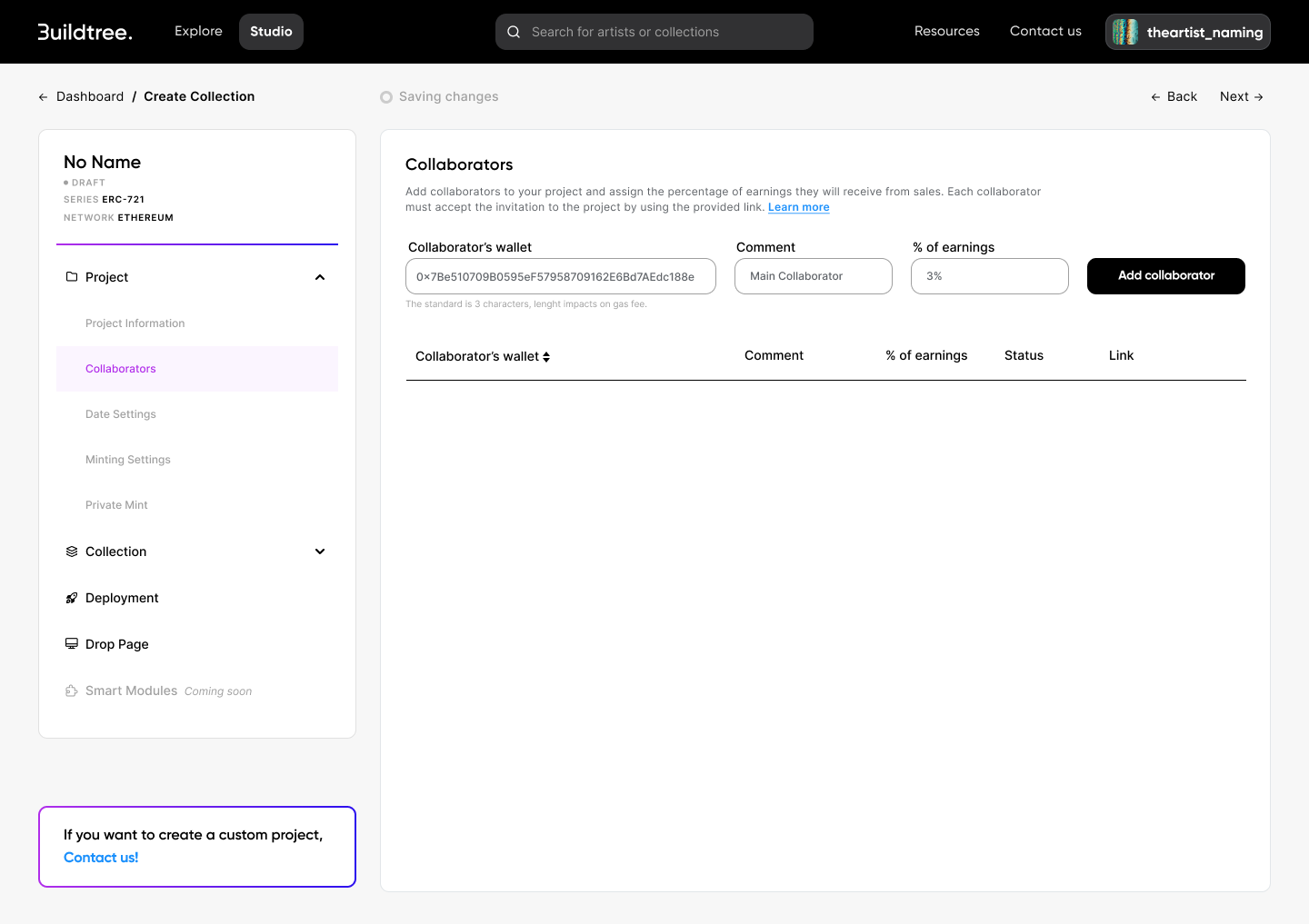The image size is (1309, 924).
Task: Collapse the Project section chevron
Action: pyautogui.click(x=320, y=277)
